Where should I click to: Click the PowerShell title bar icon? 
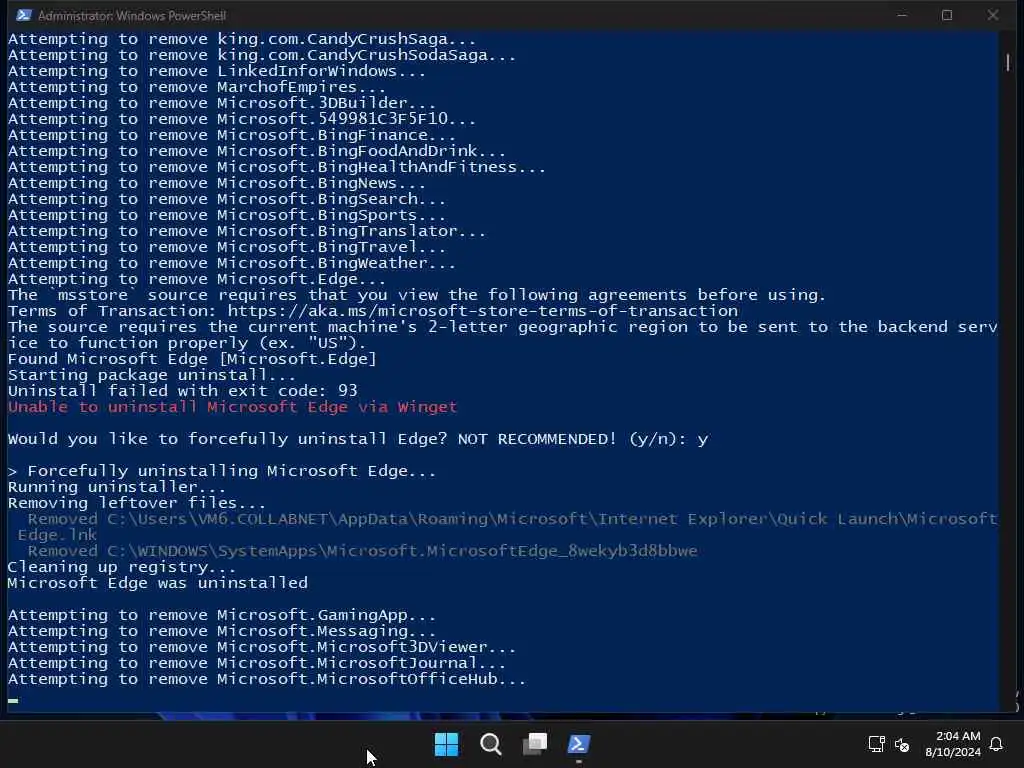click(x=24, y=15)
